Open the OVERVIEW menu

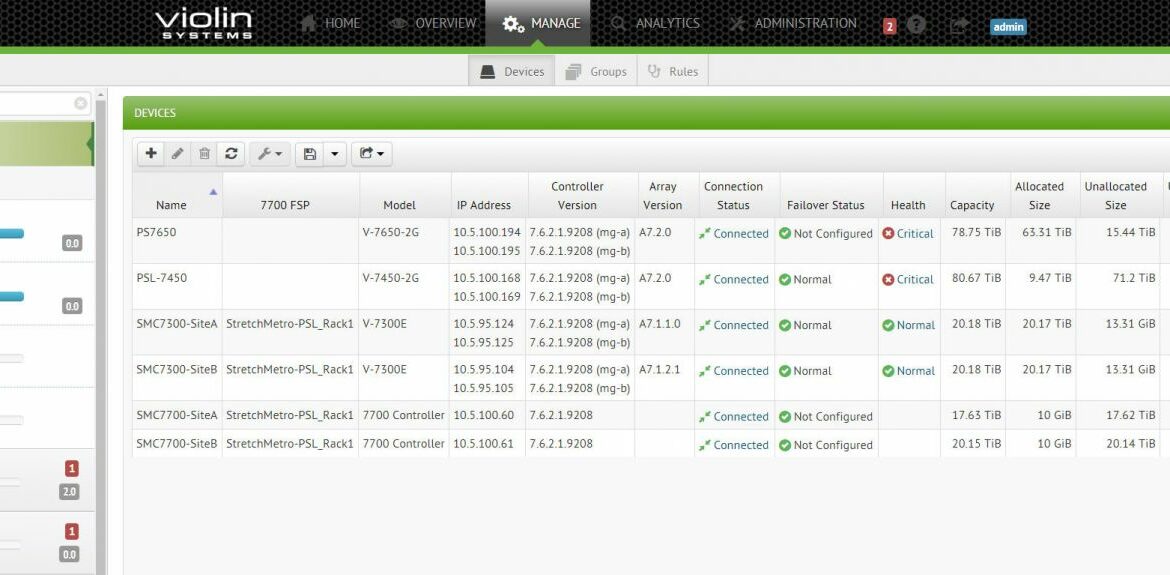[433, 23]
